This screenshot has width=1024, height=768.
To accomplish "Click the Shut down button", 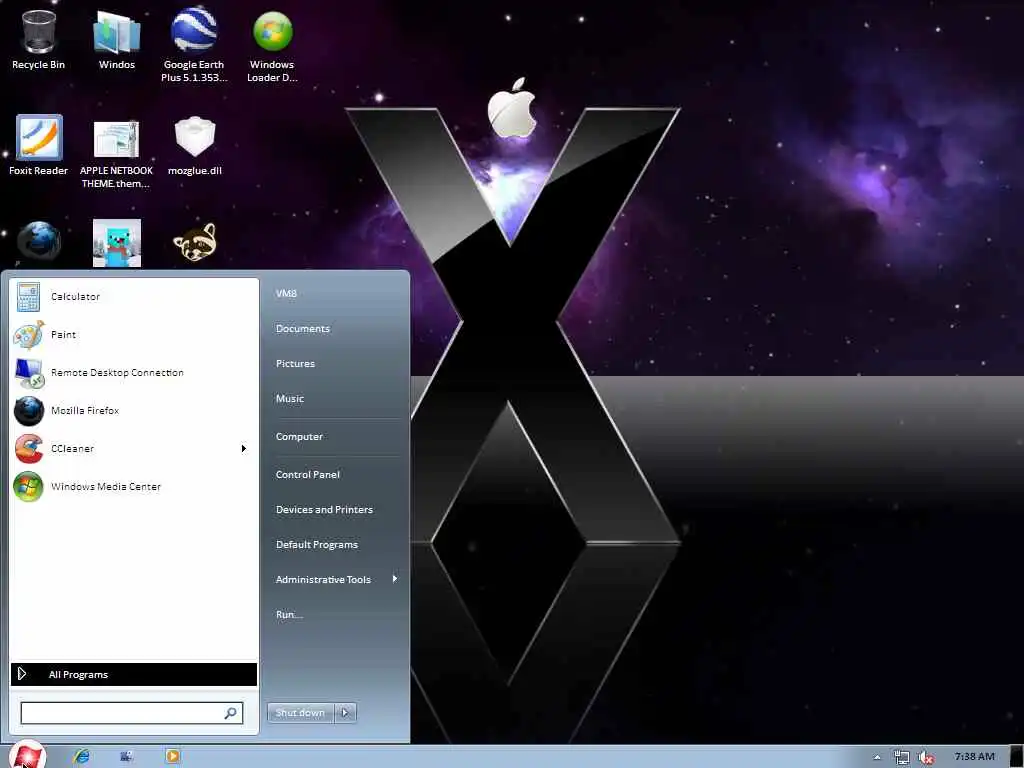I will [x=300, y=712].
